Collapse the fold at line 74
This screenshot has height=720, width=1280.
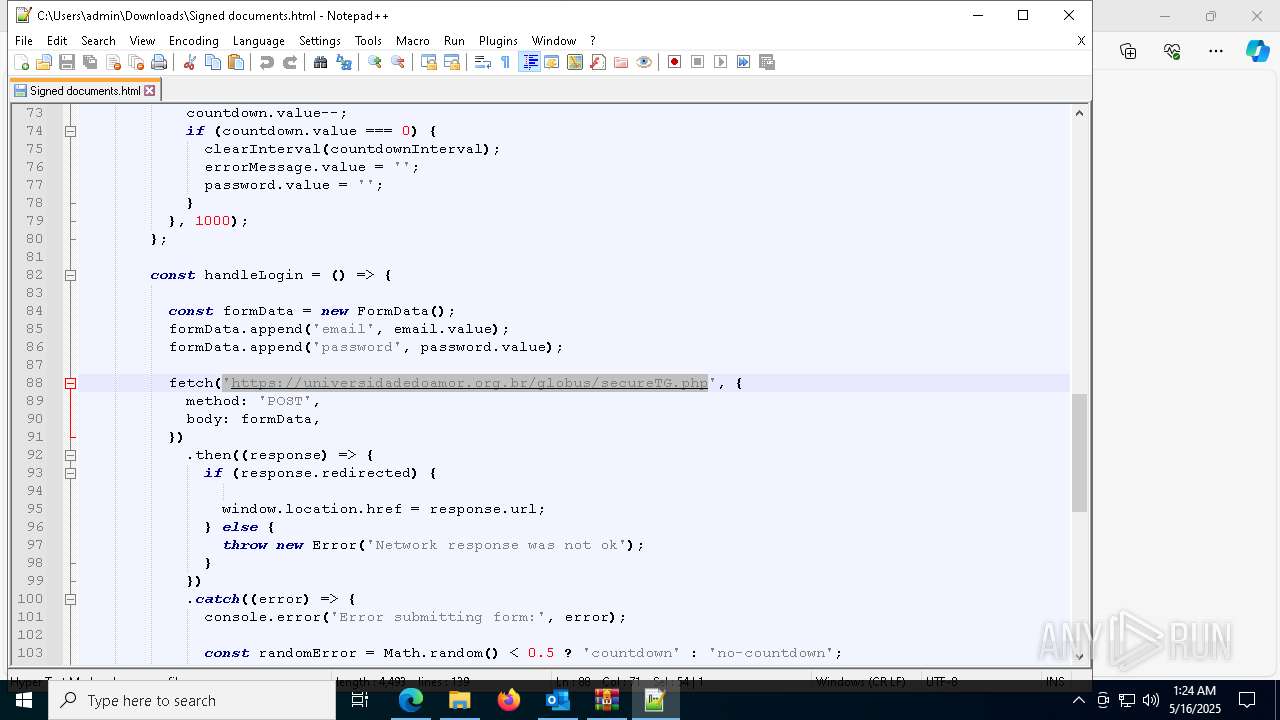pos(70,131)
